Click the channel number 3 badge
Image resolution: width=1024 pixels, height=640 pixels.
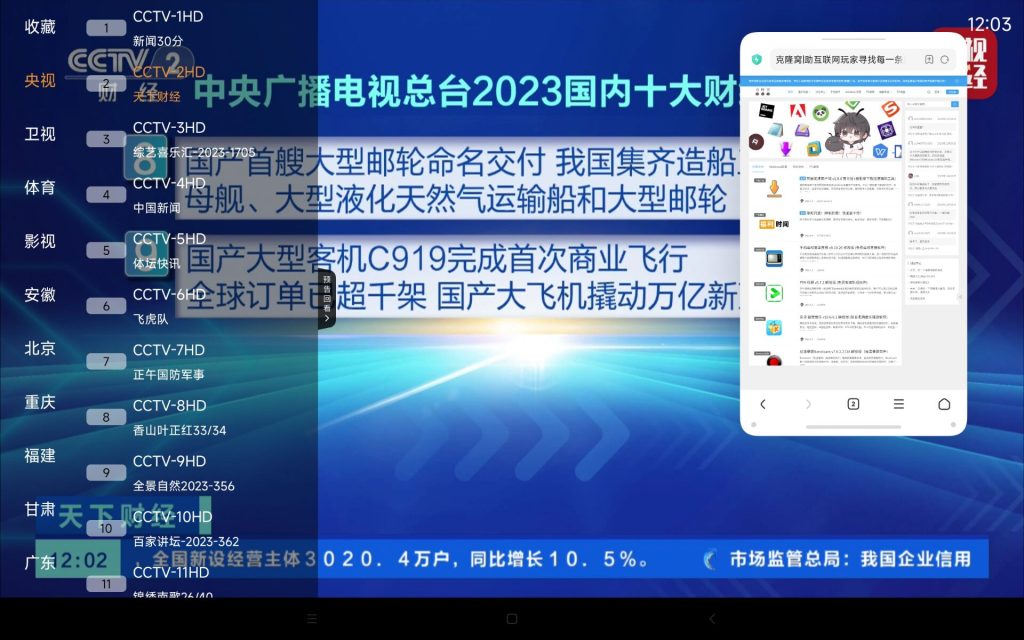pos(106,138)
